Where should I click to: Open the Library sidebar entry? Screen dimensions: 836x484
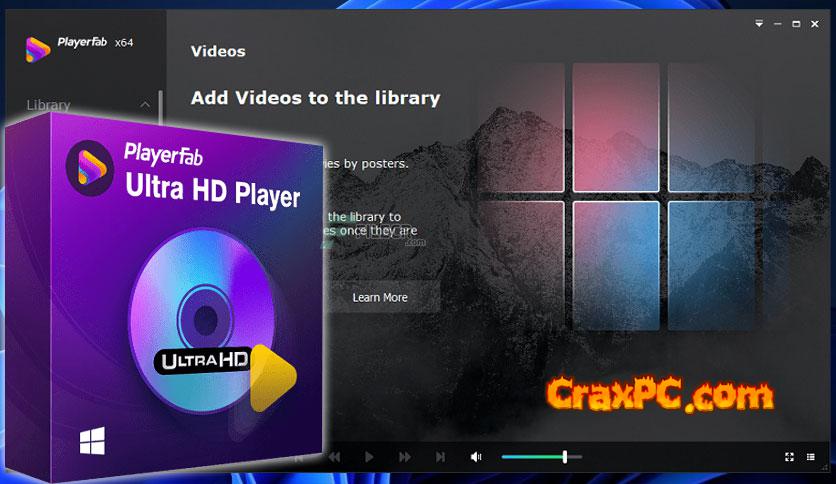[x=49, y=106]
